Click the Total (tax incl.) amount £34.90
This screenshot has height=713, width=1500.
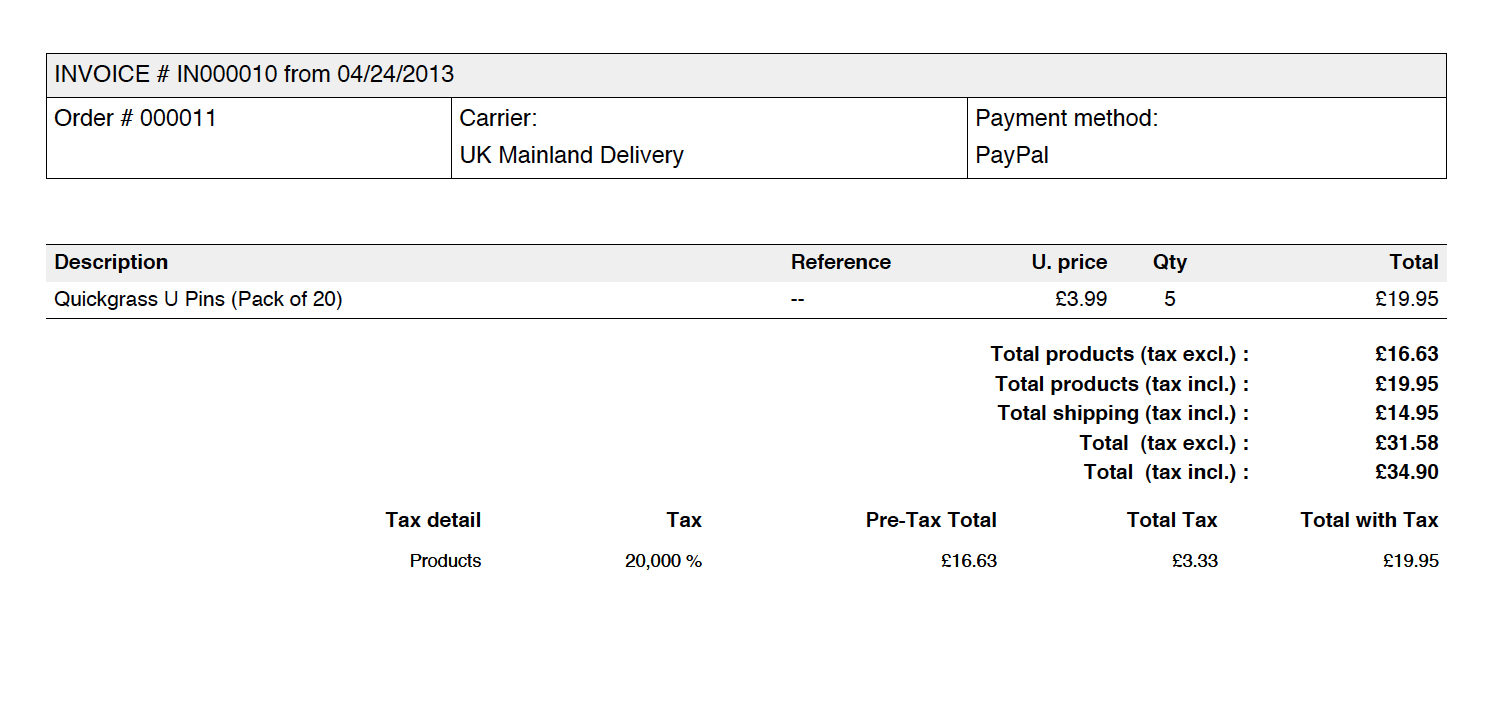1406,472
